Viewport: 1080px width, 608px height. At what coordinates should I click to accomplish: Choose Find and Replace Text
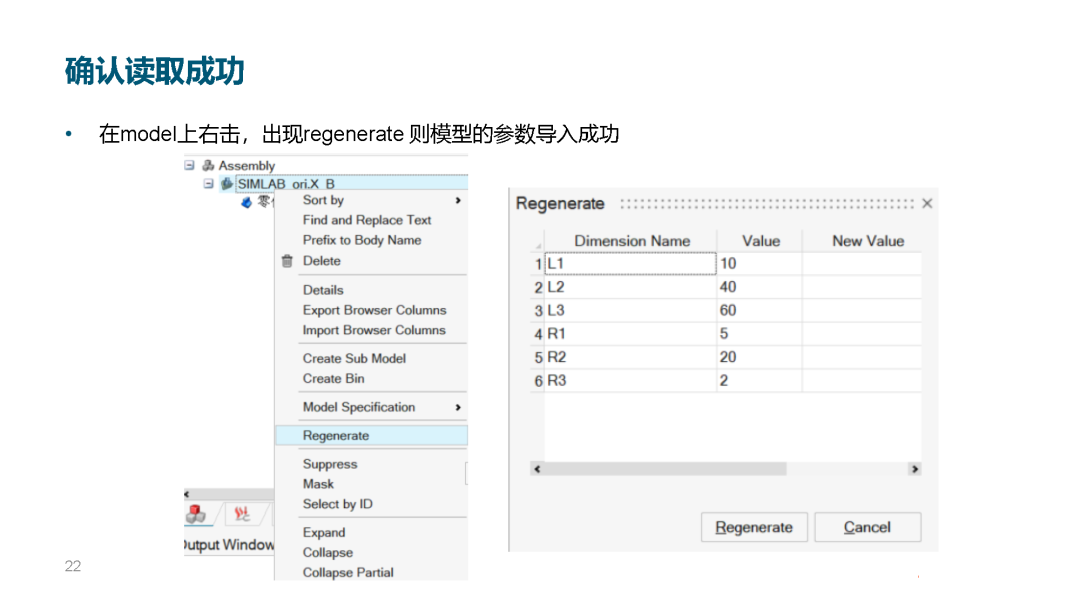click(x=367, y=220)
